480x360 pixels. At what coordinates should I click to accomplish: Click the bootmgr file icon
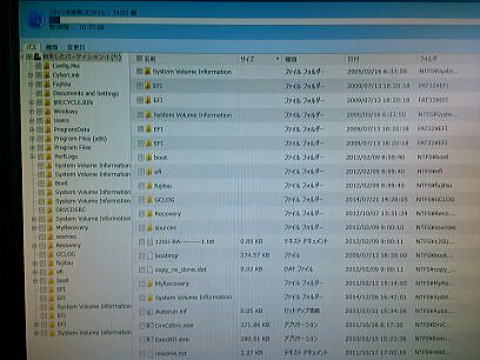pyautogui.click(x=150, y=256)
